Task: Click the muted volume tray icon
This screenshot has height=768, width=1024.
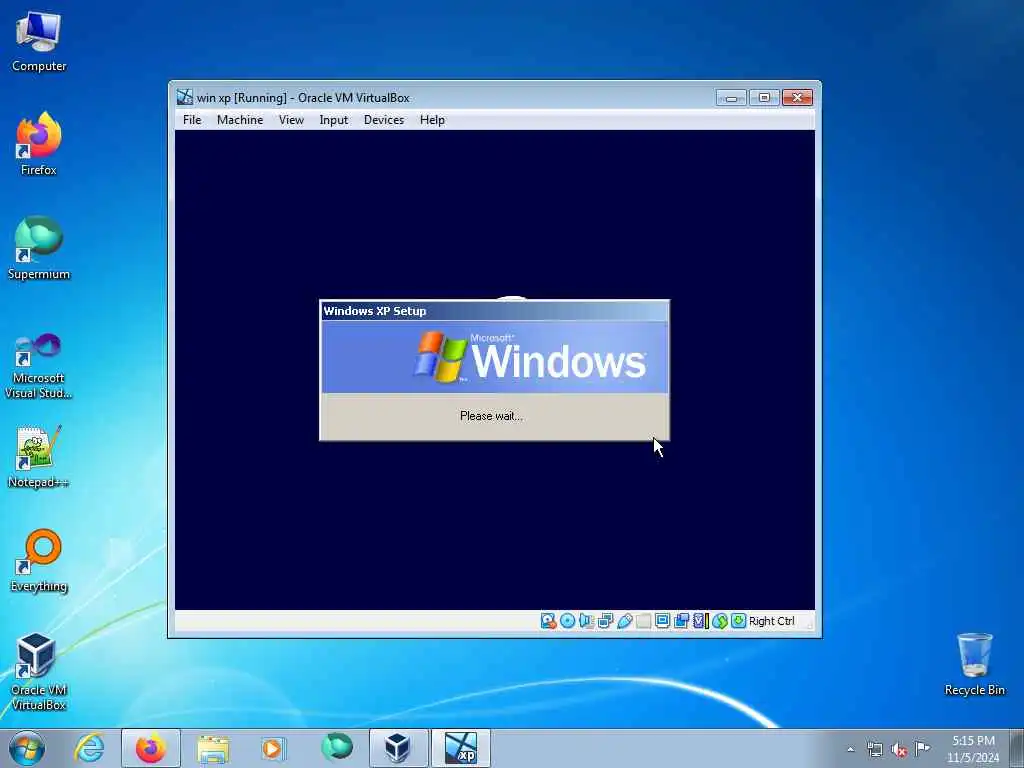Action: [x=899, y=749]
